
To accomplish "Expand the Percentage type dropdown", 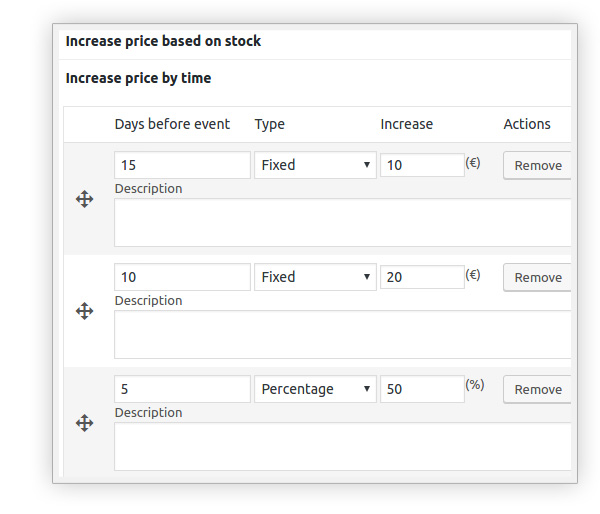I will [315, 389].
